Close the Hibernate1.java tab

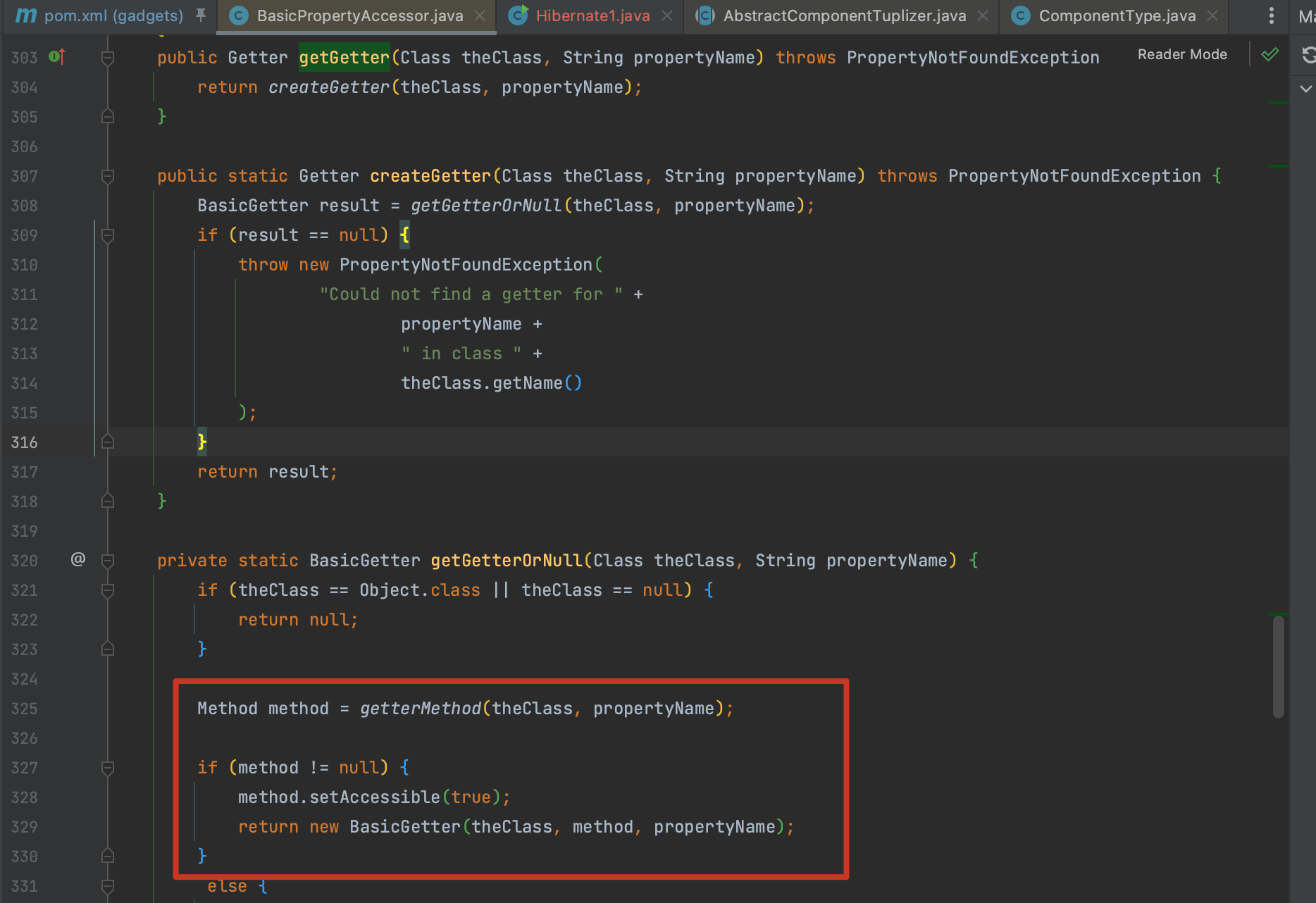(667, 15)
